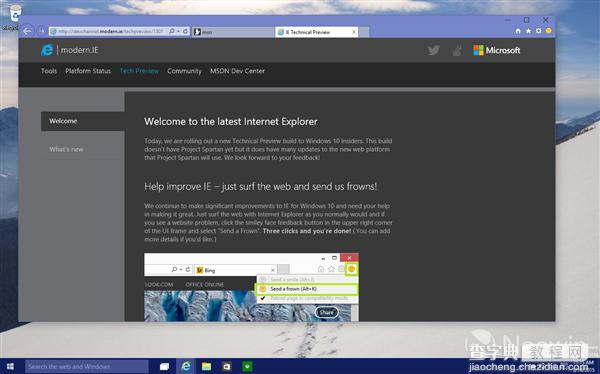Open the Community nav item
600x374 pixels.
[184, 71]
